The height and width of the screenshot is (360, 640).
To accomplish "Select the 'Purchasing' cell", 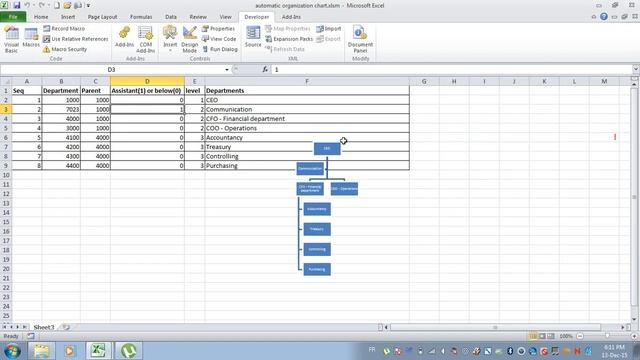I will tap(307, 166).
